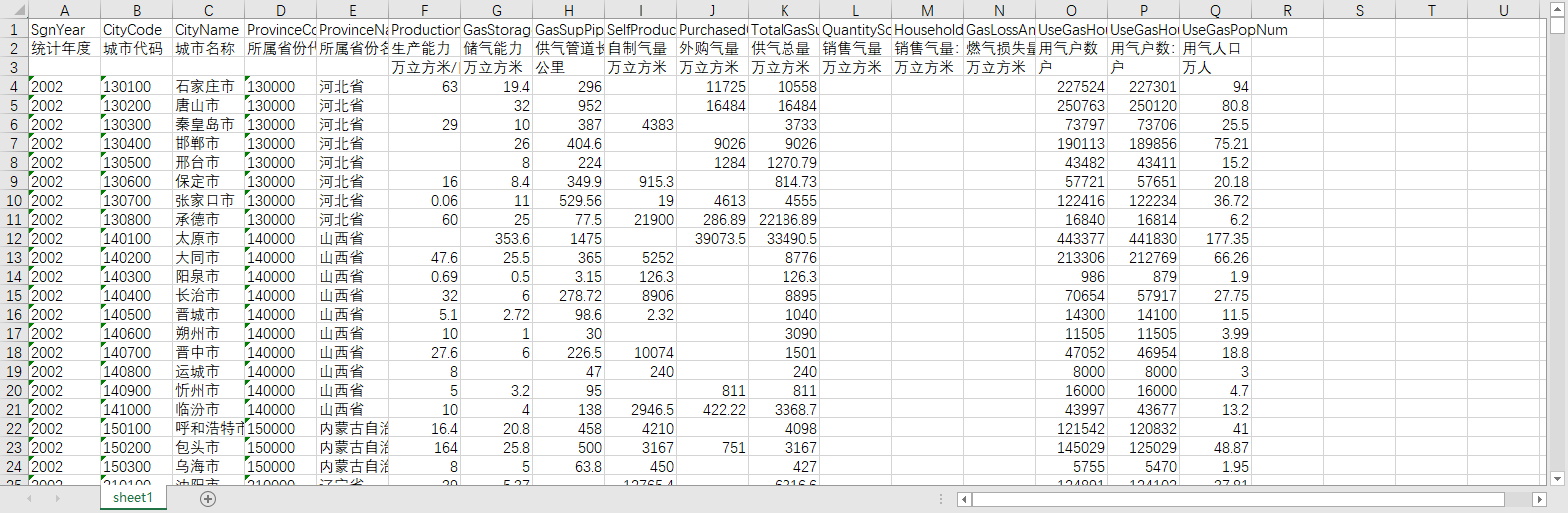Select the 乌海市 cell
The width and height of the screenshot is (1568, 513).
[x=208, y=467]
